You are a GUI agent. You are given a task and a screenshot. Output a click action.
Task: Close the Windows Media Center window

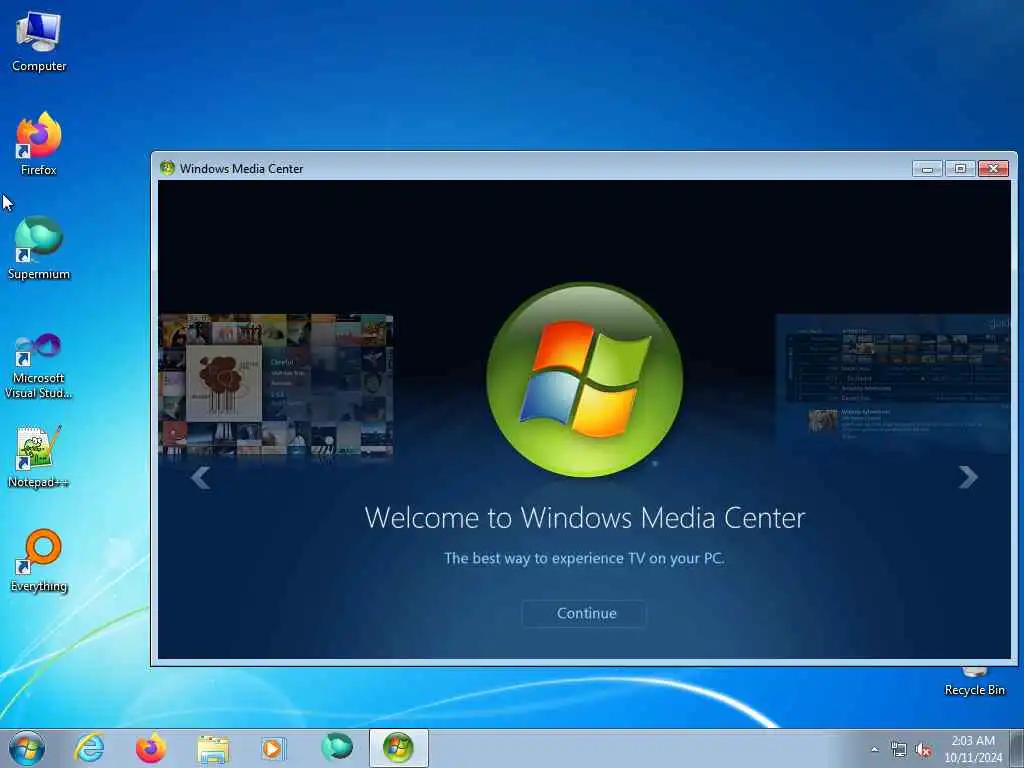[993, 168]
